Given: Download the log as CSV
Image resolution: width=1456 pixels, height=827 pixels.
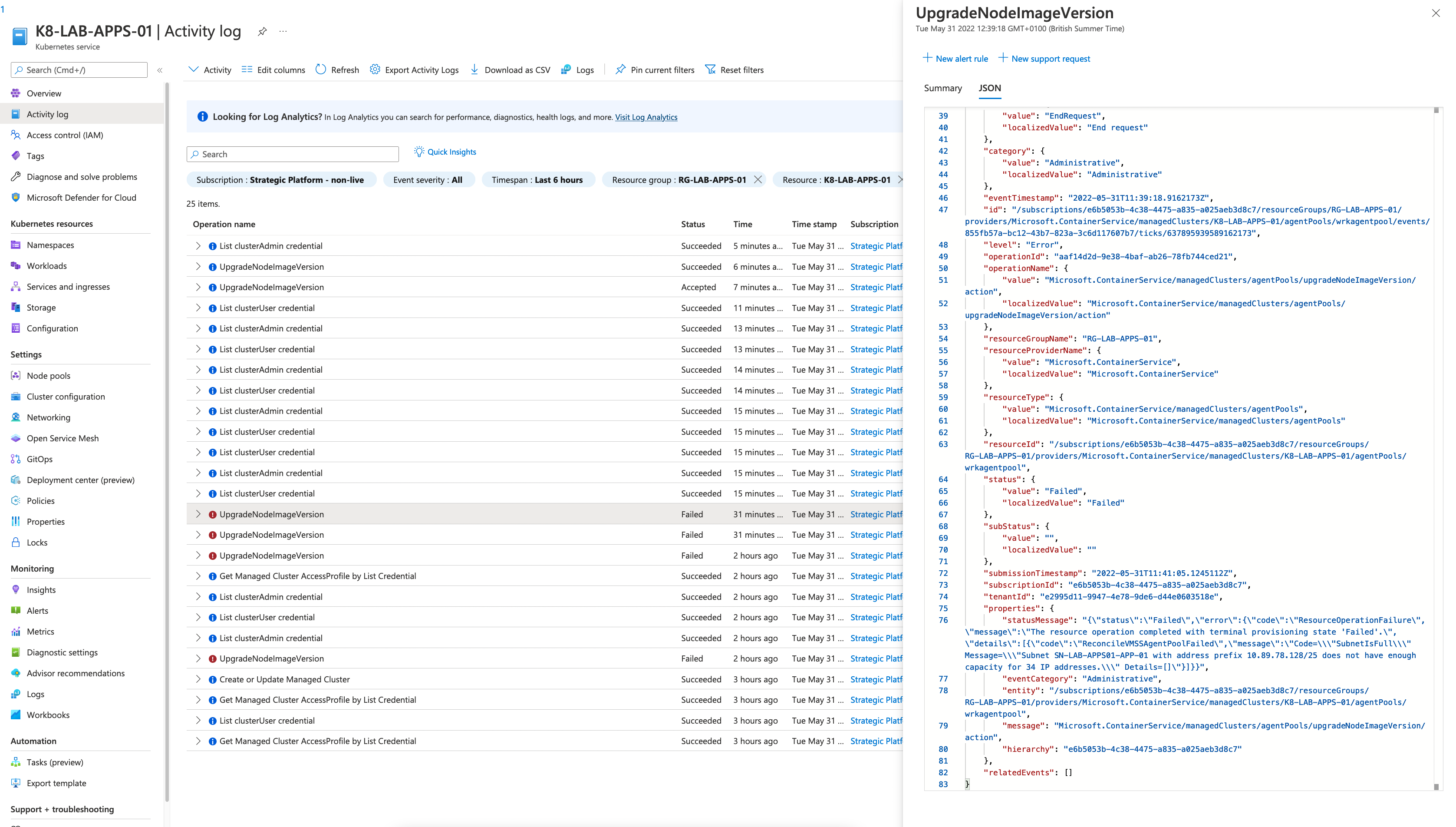Looking at the screenshot, I should 510,70.
